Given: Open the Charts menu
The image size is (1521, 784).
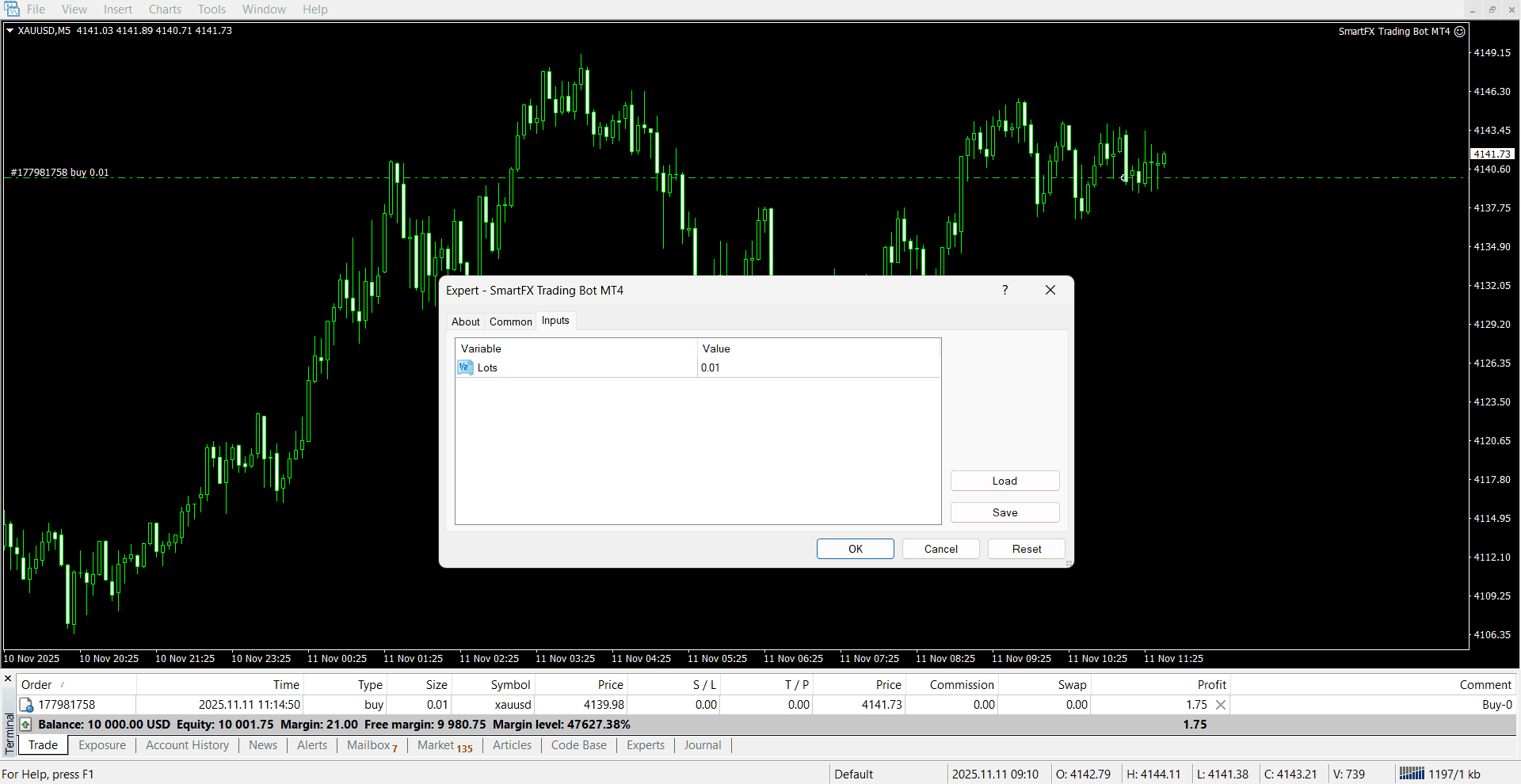Looking at the screenshot, I should [165, 10].
